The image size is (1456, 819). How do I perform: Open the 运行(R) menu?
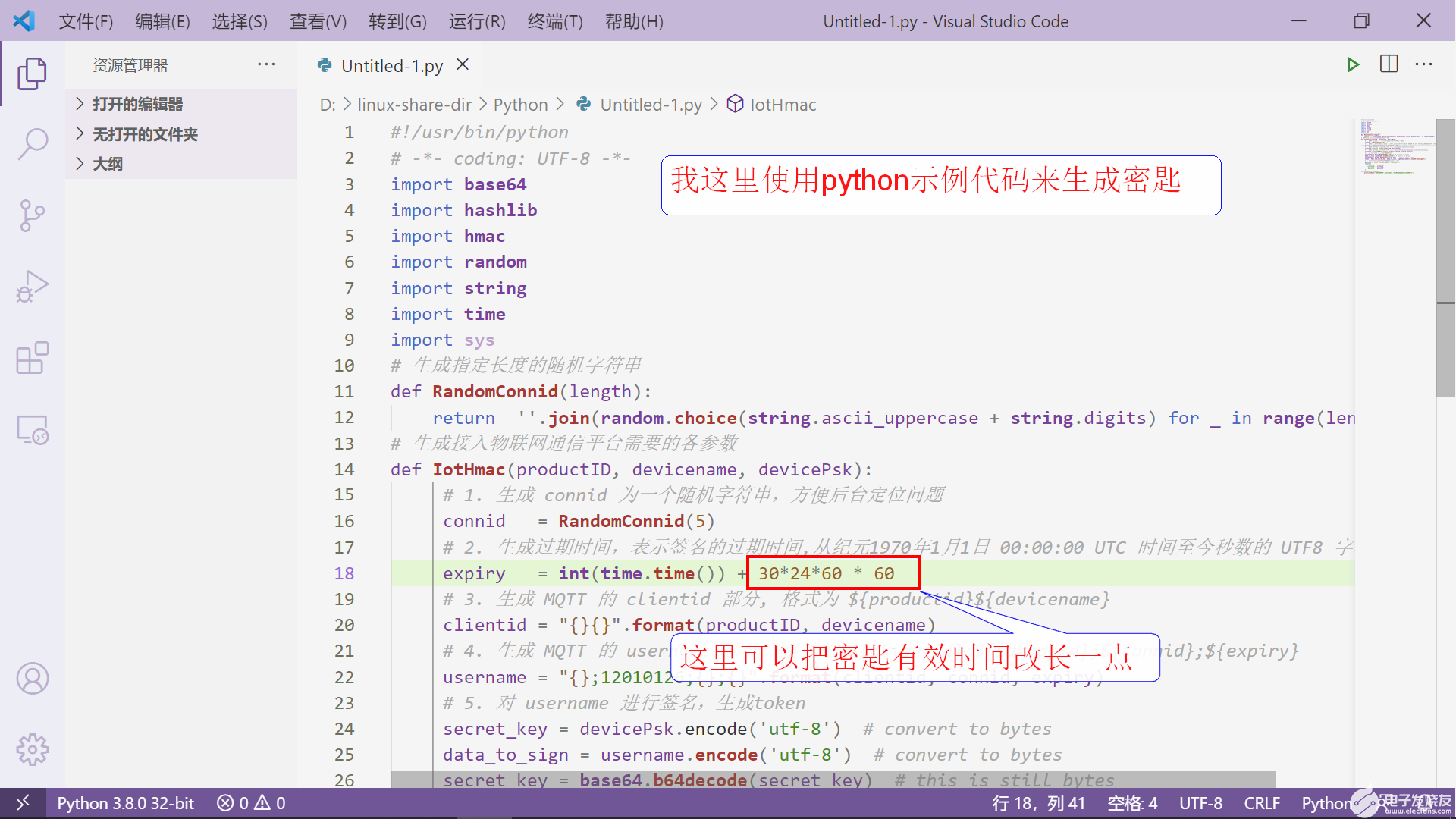pos(477,21)
